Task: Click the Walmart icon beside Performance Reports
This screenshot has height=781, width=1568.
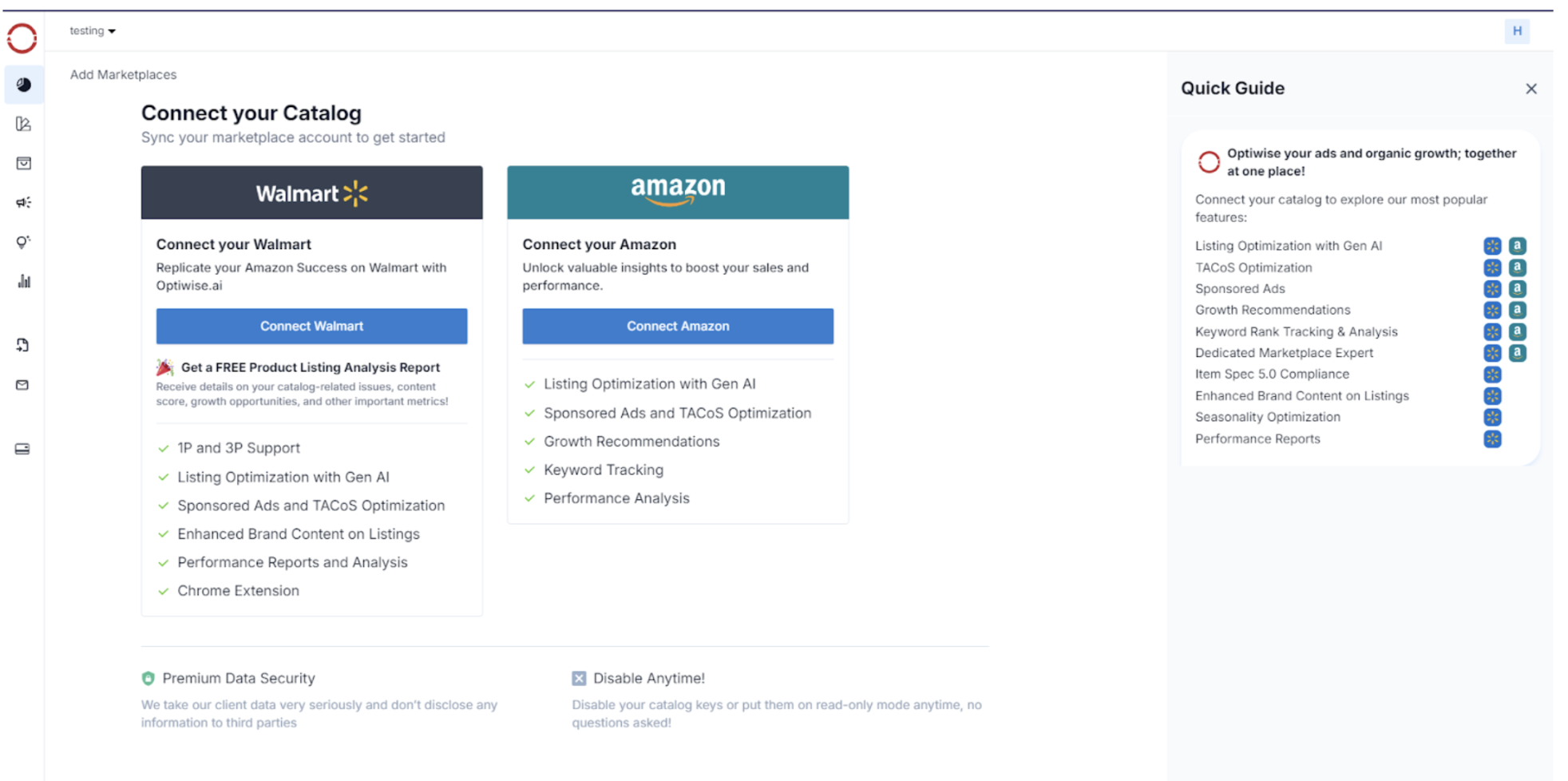Action: click(1492, 438)
